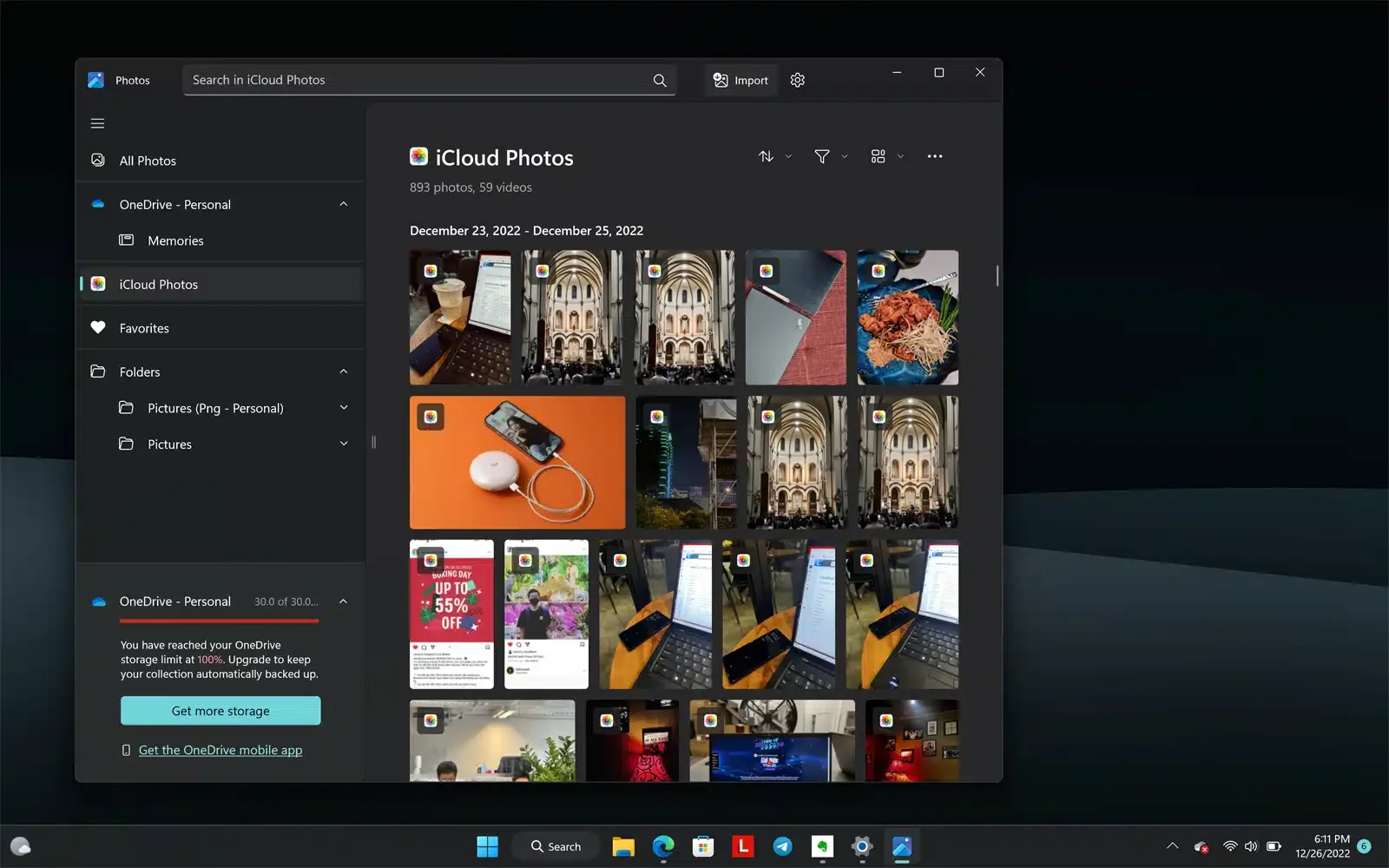The width and height of the screenshot is (1389, 868).
Task: Open the Edge browser from the taskbar
Action: (663, 845)
